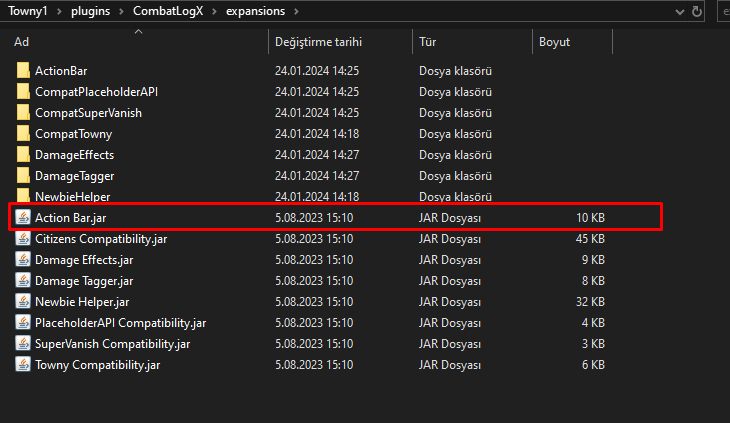
Task: Click the 8 KB size value
Action: (x=593, y=280)
